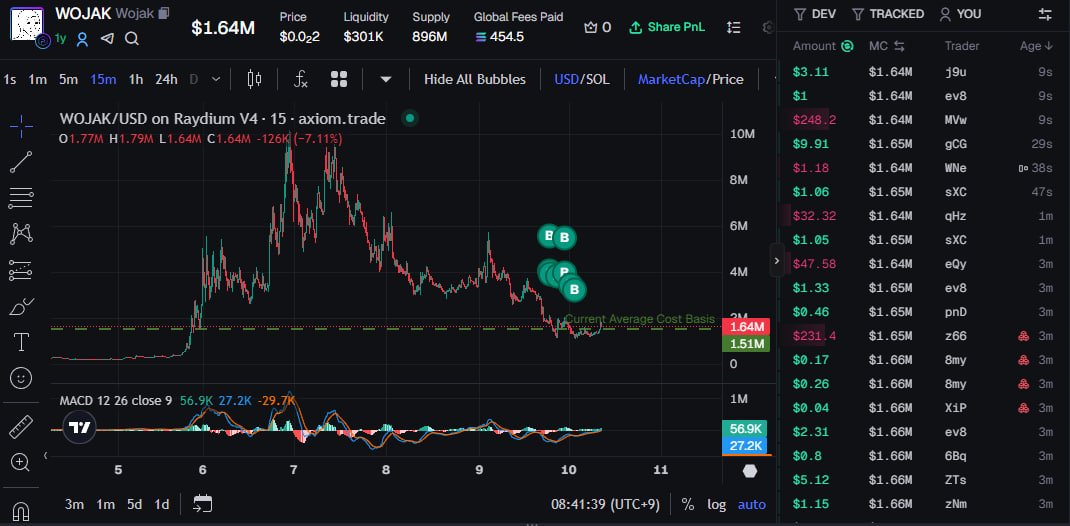This screenshot has width=1070, height=526.
Task: Open the indicators fx menu
Action: coord(300,79)
